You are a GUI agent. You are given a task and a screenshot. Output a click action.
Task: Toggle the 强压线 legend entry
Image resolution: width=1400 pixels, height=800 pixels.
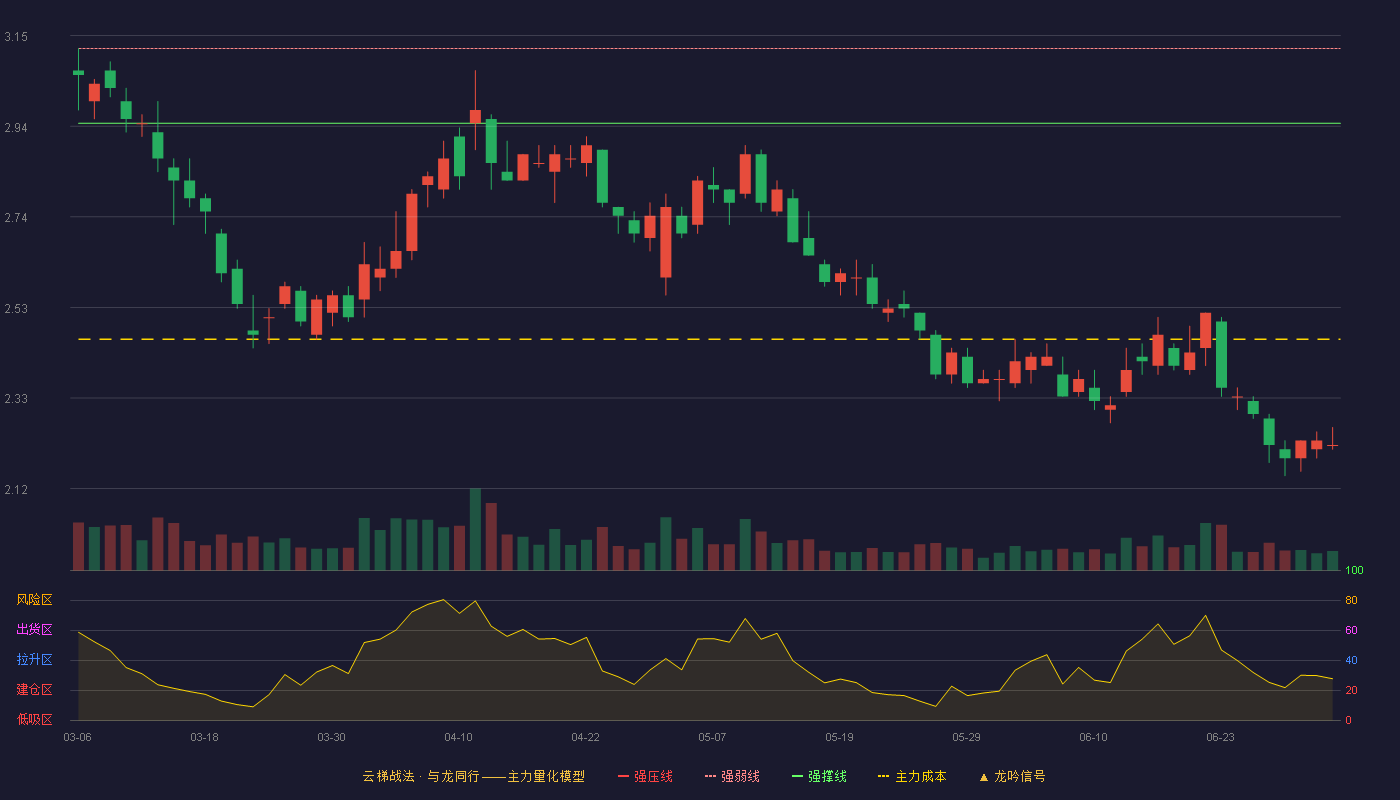click(x=645, y=776)
